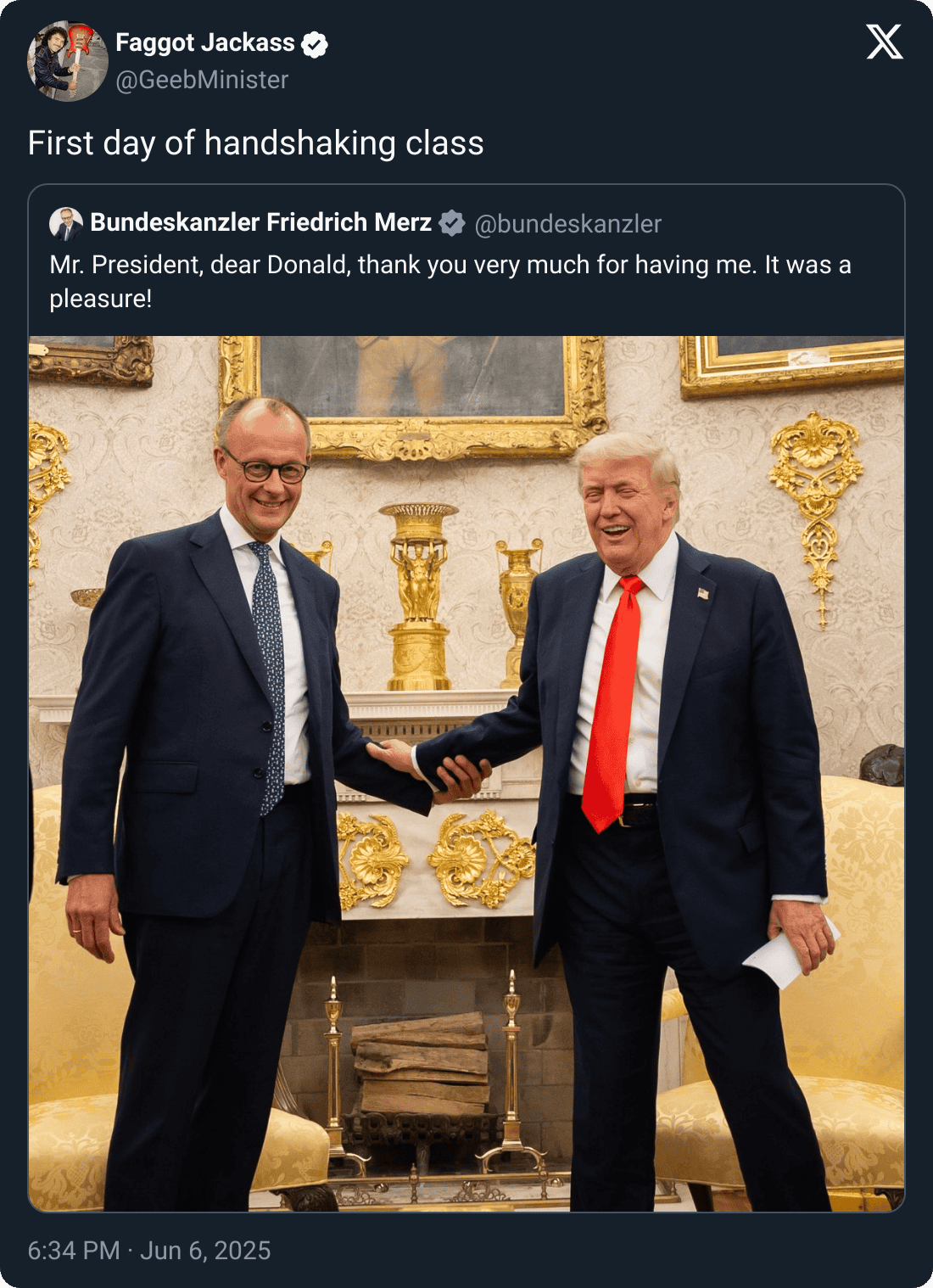The image size is (933, 1288).
Task: Open the @GeebMinister handle
Action: tap(202, 80)
